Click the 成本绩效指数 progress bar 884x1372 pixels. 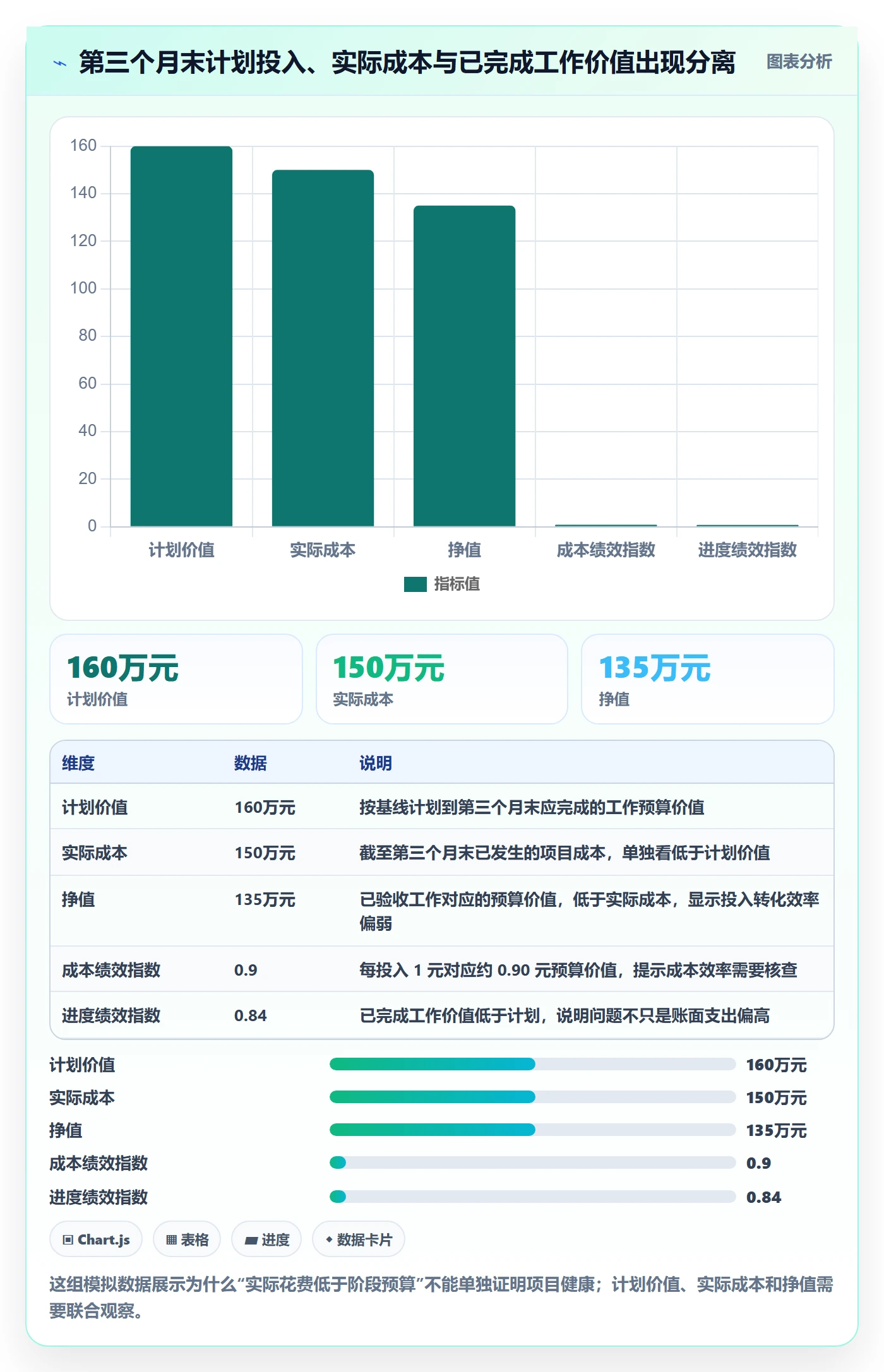(532, 1162)
